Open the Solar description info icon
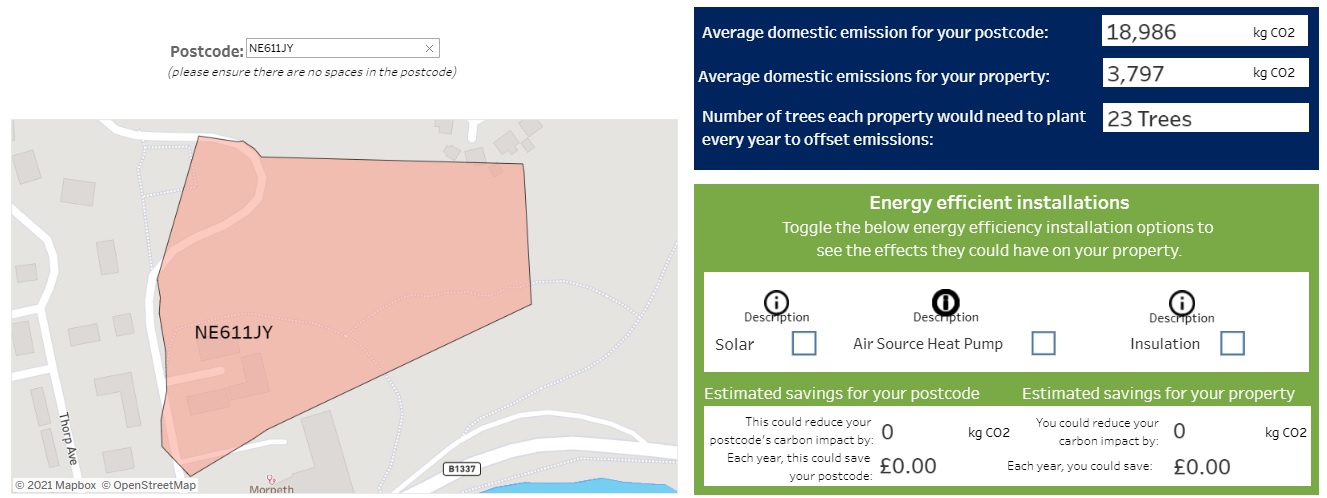This screenshot has width=1327, height=498. 777,302
